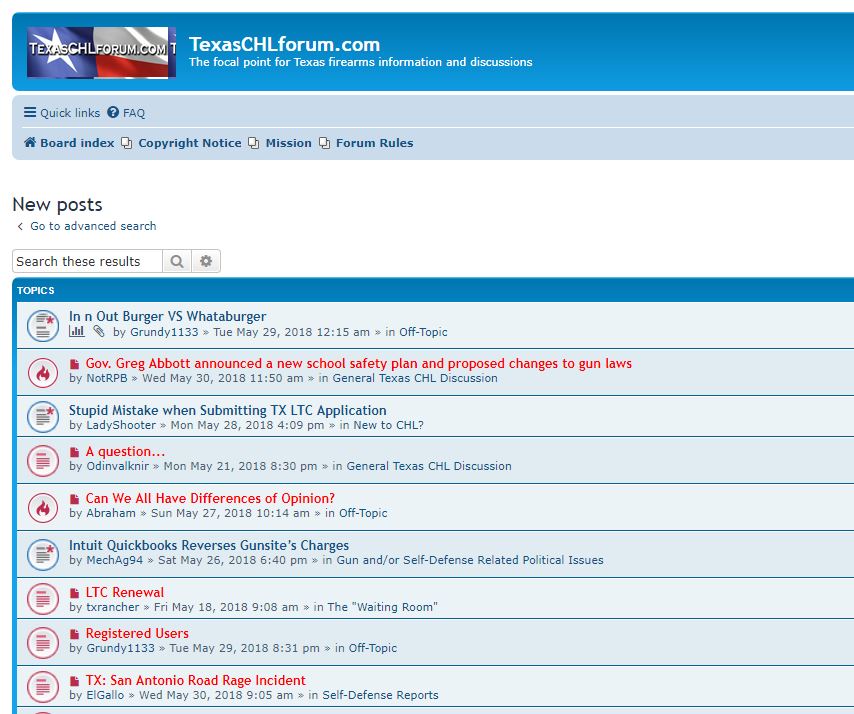Click the unread topic icon for In n Out Burger thread
The width and height of the screenshot is (854, 714).
tap(42, 324)
